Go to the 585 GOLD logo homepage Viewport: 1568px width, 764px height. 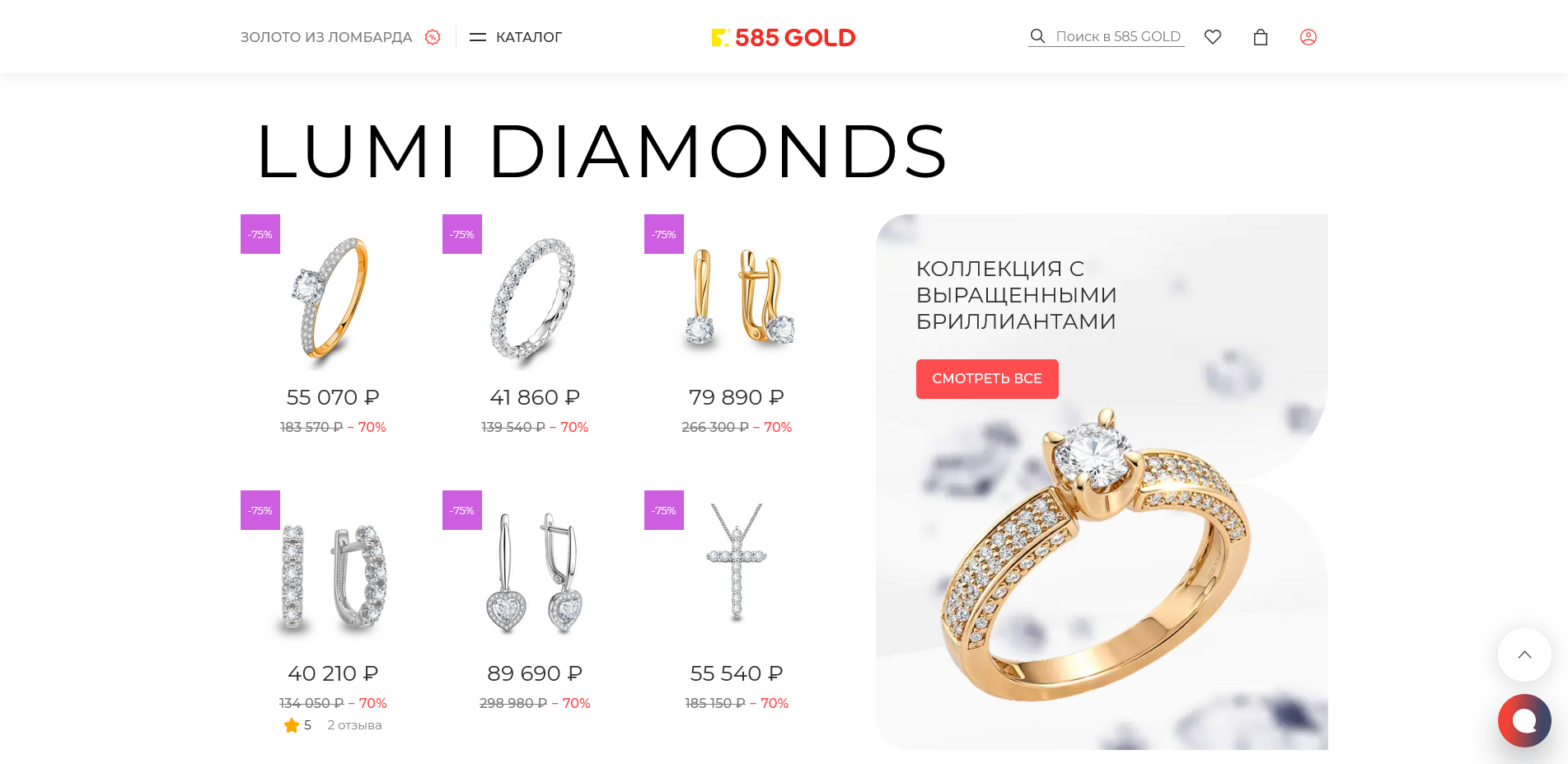[783, 37]
